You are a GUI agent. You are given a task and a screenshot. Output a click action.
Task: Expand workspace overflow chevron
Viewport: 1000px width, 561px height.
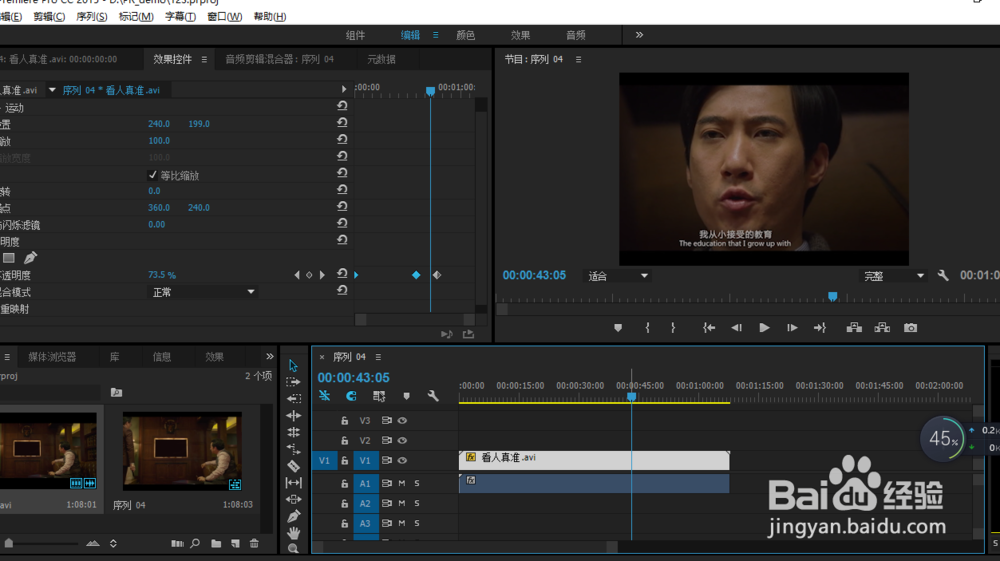639,34
